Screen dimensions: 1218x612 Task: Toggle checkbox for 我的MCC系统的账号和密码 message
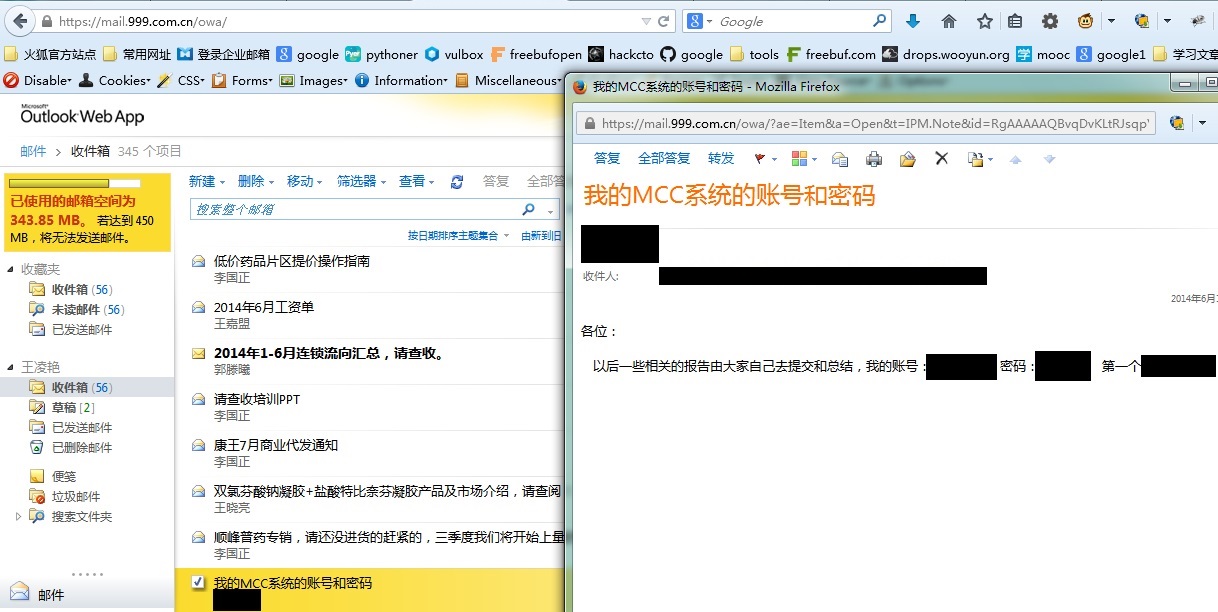coord(198,582)
